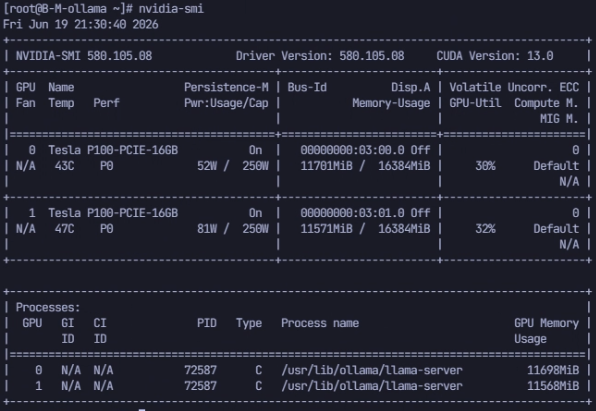
Task: Click the nvidia-smi command text
Action: 171,8
